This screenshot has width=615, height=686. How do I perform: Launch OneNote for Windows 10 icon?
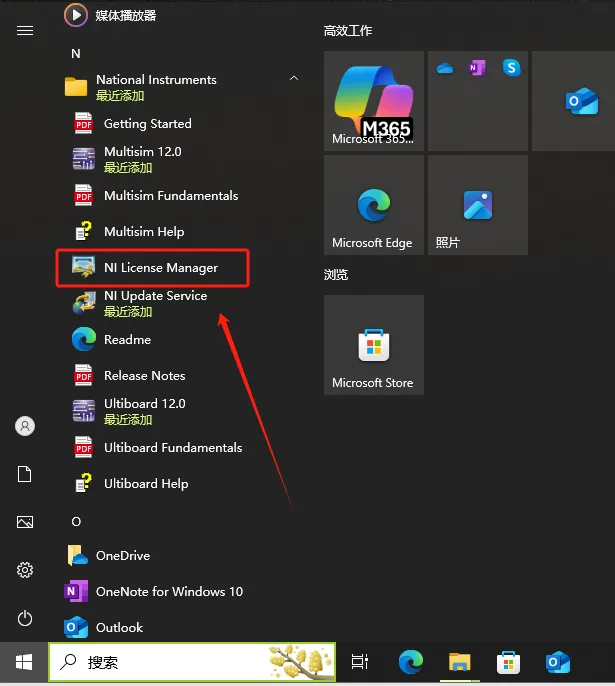point(76,591)
